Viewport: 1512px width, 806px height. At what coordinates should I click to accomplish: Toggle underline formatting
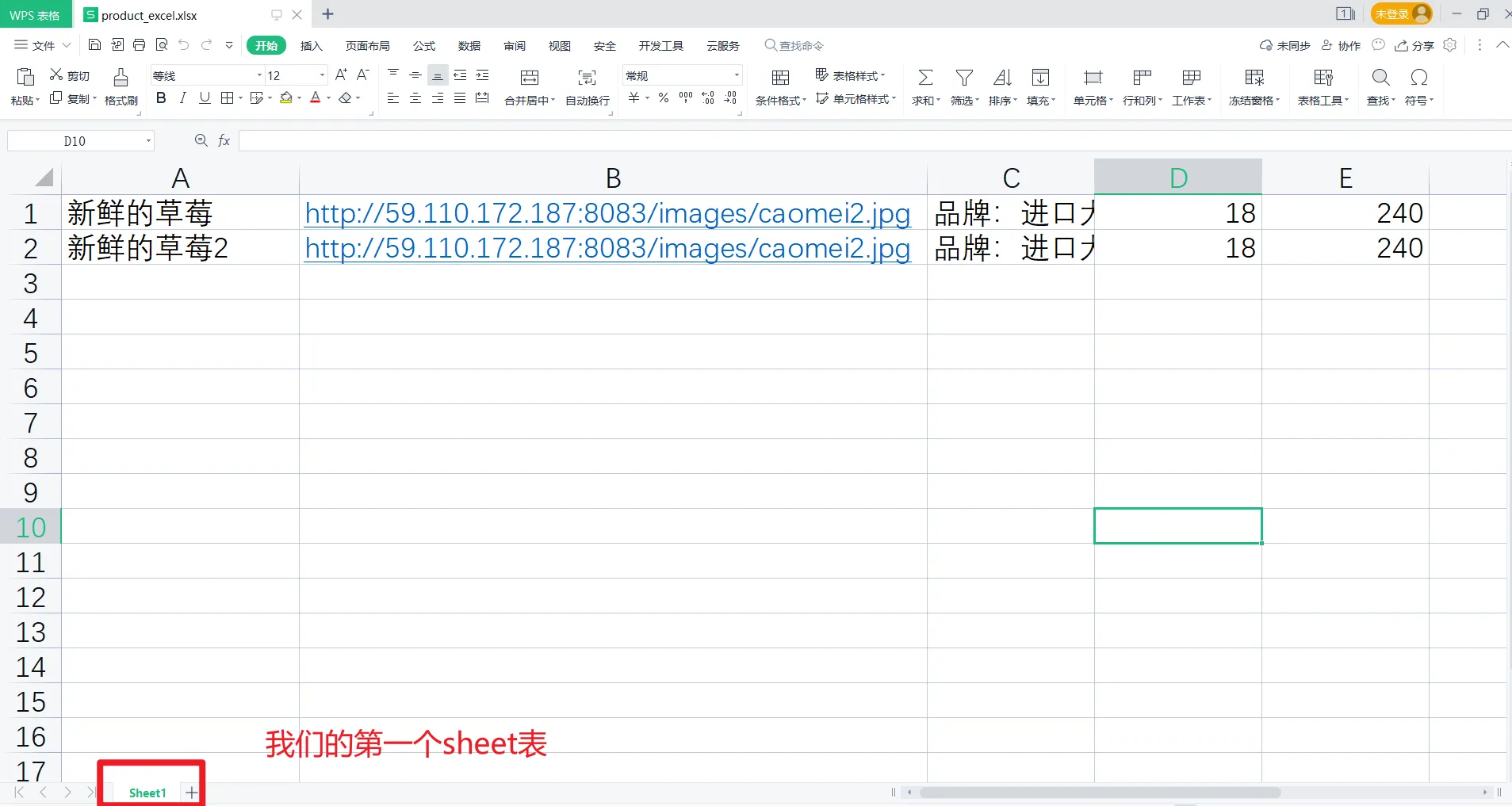coord(205,97)
